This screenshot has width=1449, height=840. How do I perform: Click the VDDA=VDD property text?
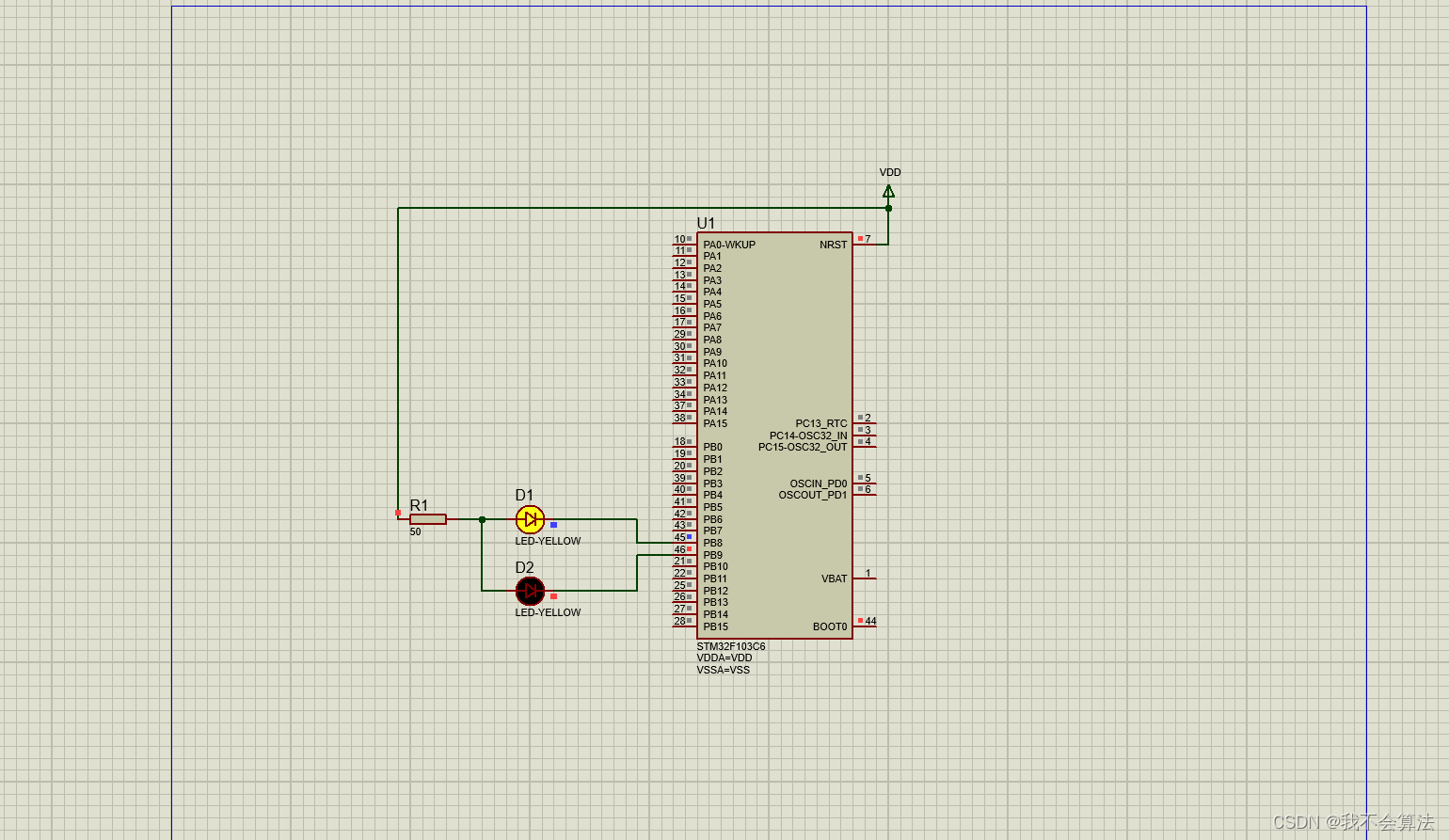(724, 658)
